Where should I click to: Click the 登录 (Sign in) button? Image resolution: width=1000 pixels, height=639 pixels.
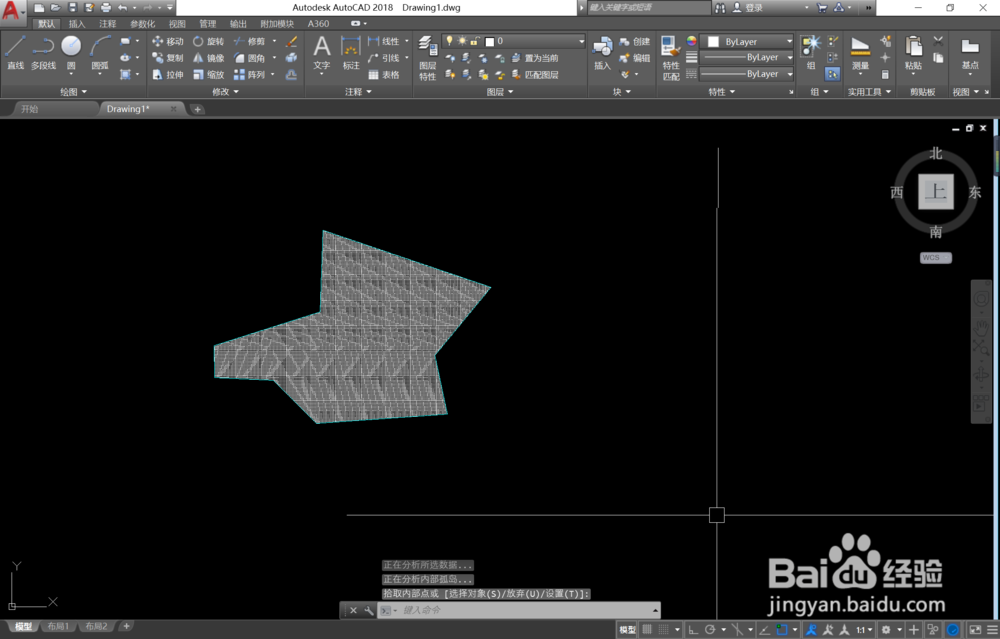(747, 8)
